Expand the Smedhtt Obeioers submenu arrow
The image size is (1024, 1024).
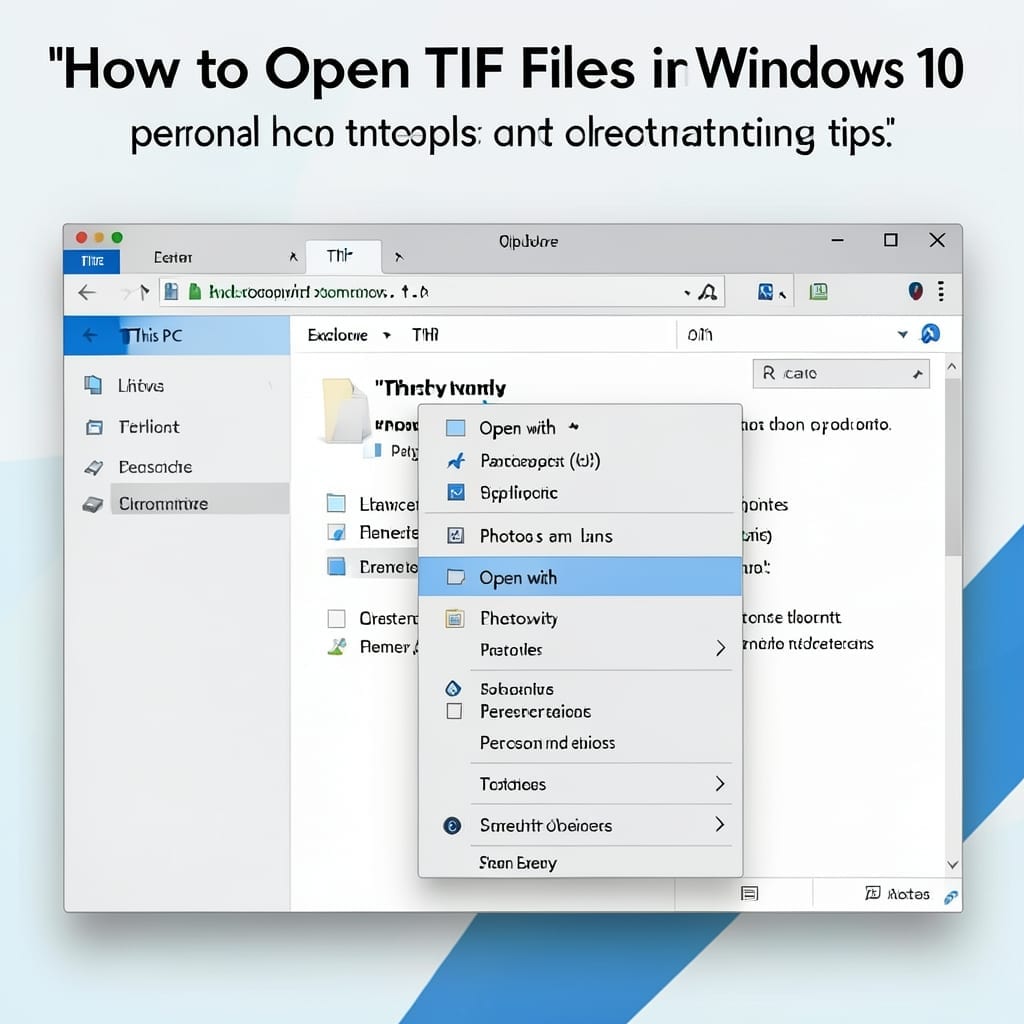720,824
